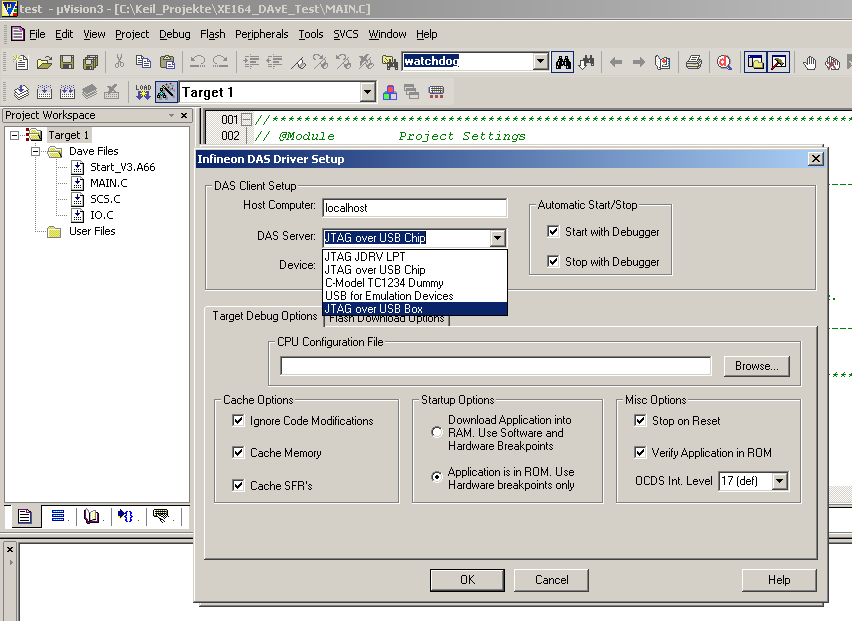The height and width of the screenshot is (621, 852).
Task: Click the Disable Breakpoints crossed hand icon
Action: pyautogui.click(x=832, y=62)
